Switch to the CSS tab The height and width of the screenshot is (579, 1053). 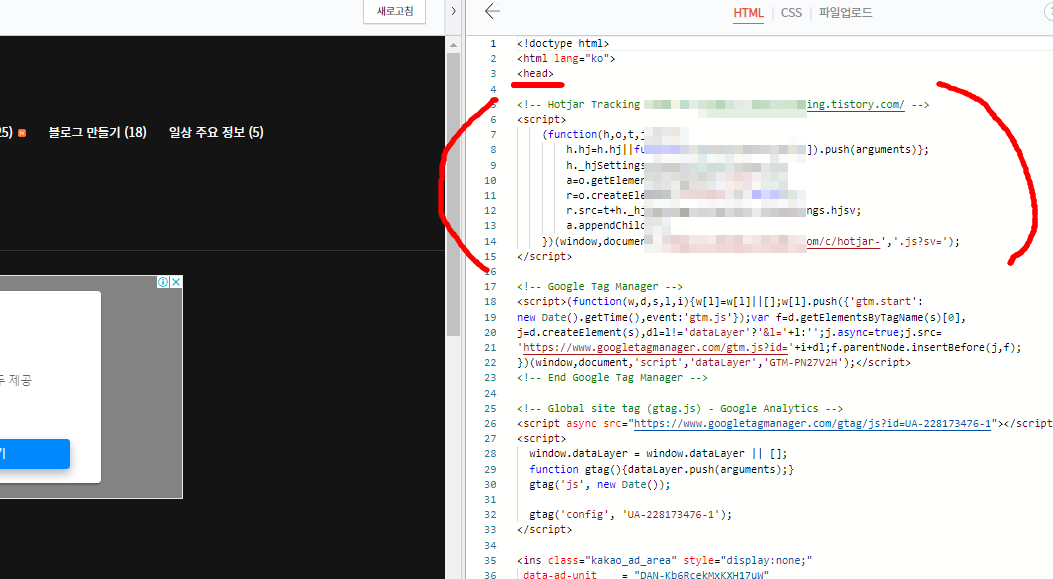coord(791,13)
